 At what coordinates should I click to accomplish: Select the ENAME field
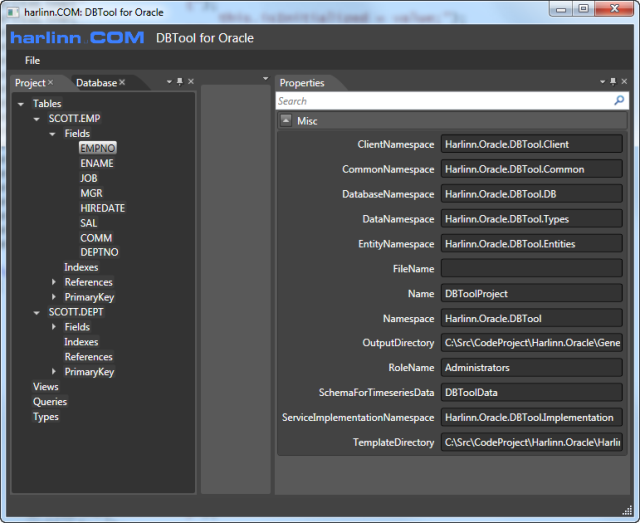coord(97,163)
